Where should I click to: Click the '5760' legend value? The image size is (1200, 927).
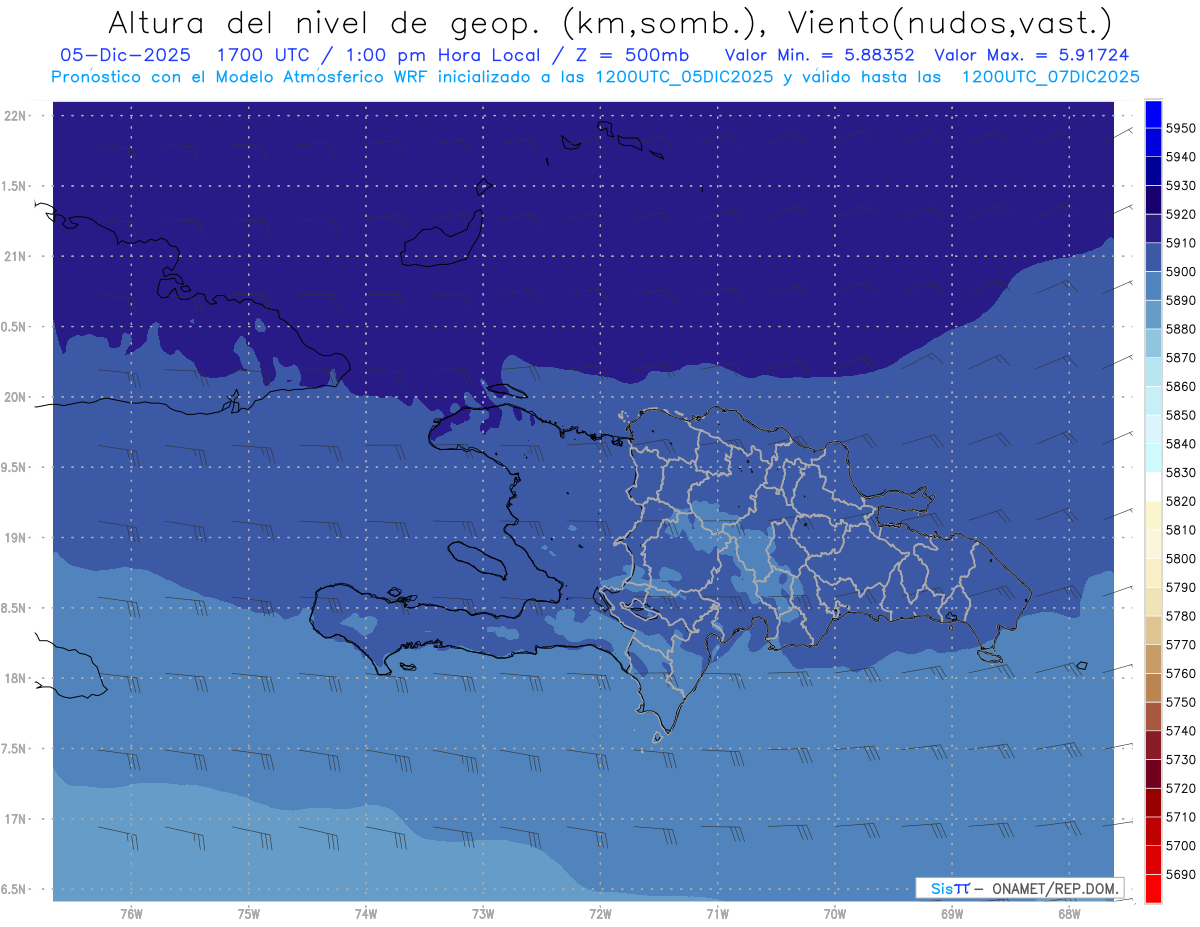pos(1181,673)
